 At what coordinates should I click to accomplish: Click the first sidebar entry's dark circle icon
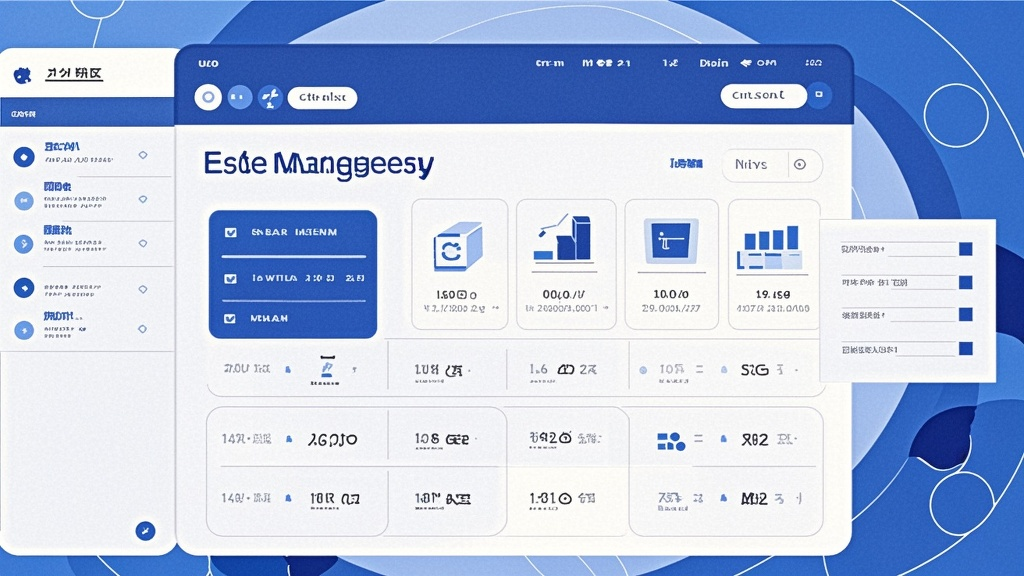point(24,157)
